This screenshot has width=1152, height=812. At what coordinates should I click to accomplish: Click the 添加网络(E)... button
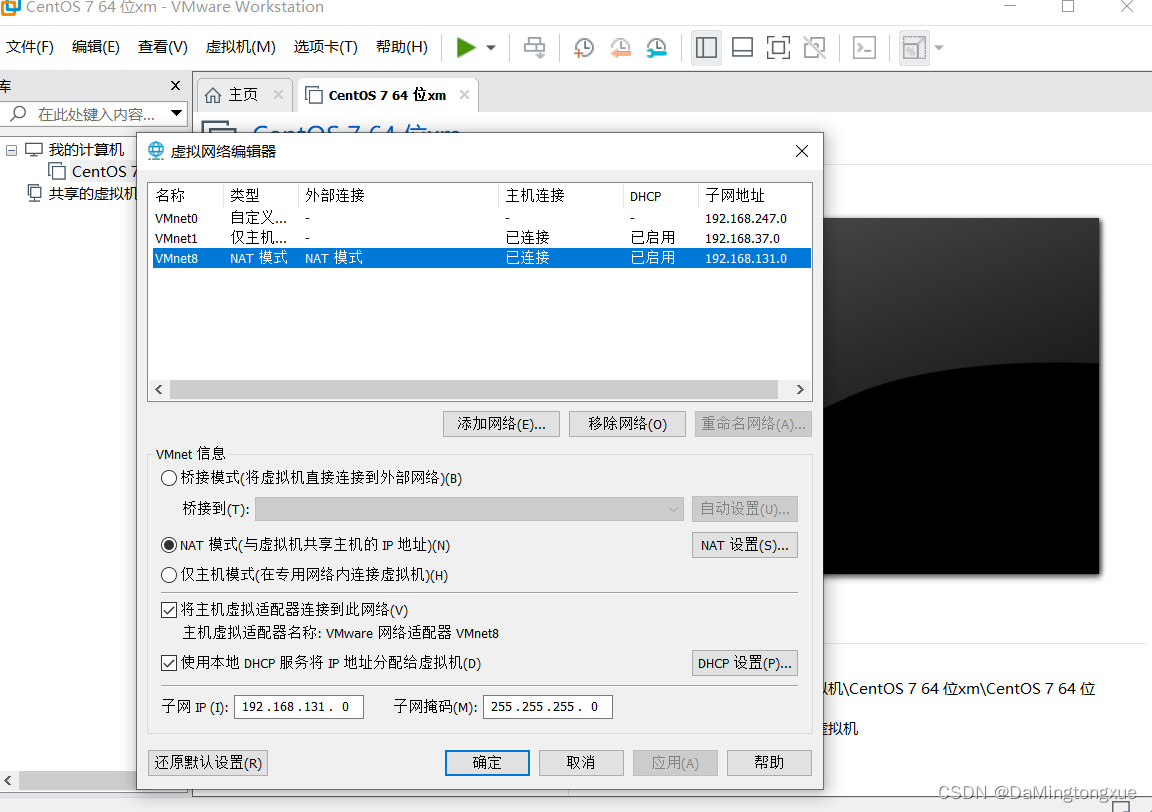coord(501,424)
